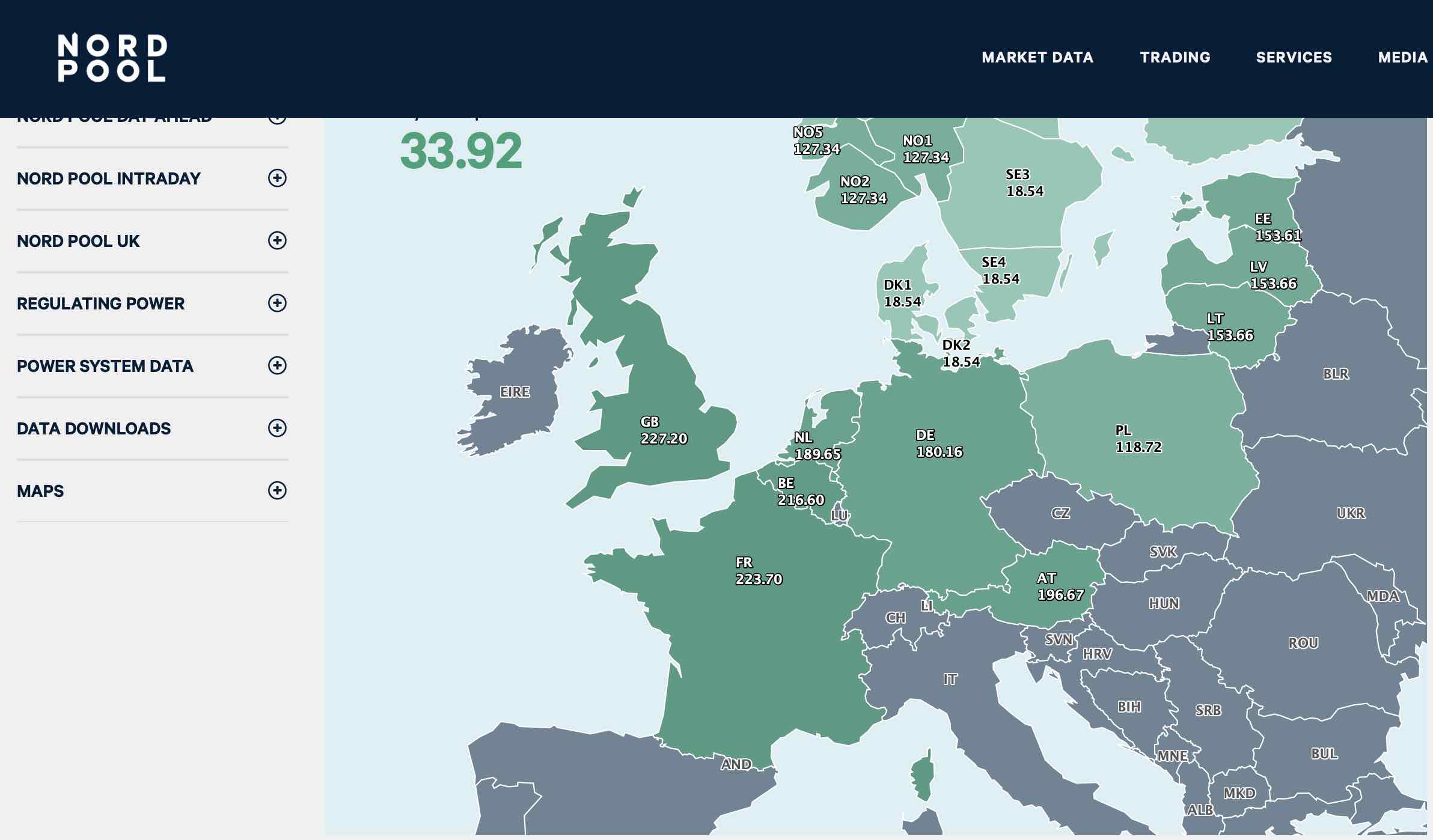Expand the Power System Data section

pyautogui.click(x=105, y=366)
